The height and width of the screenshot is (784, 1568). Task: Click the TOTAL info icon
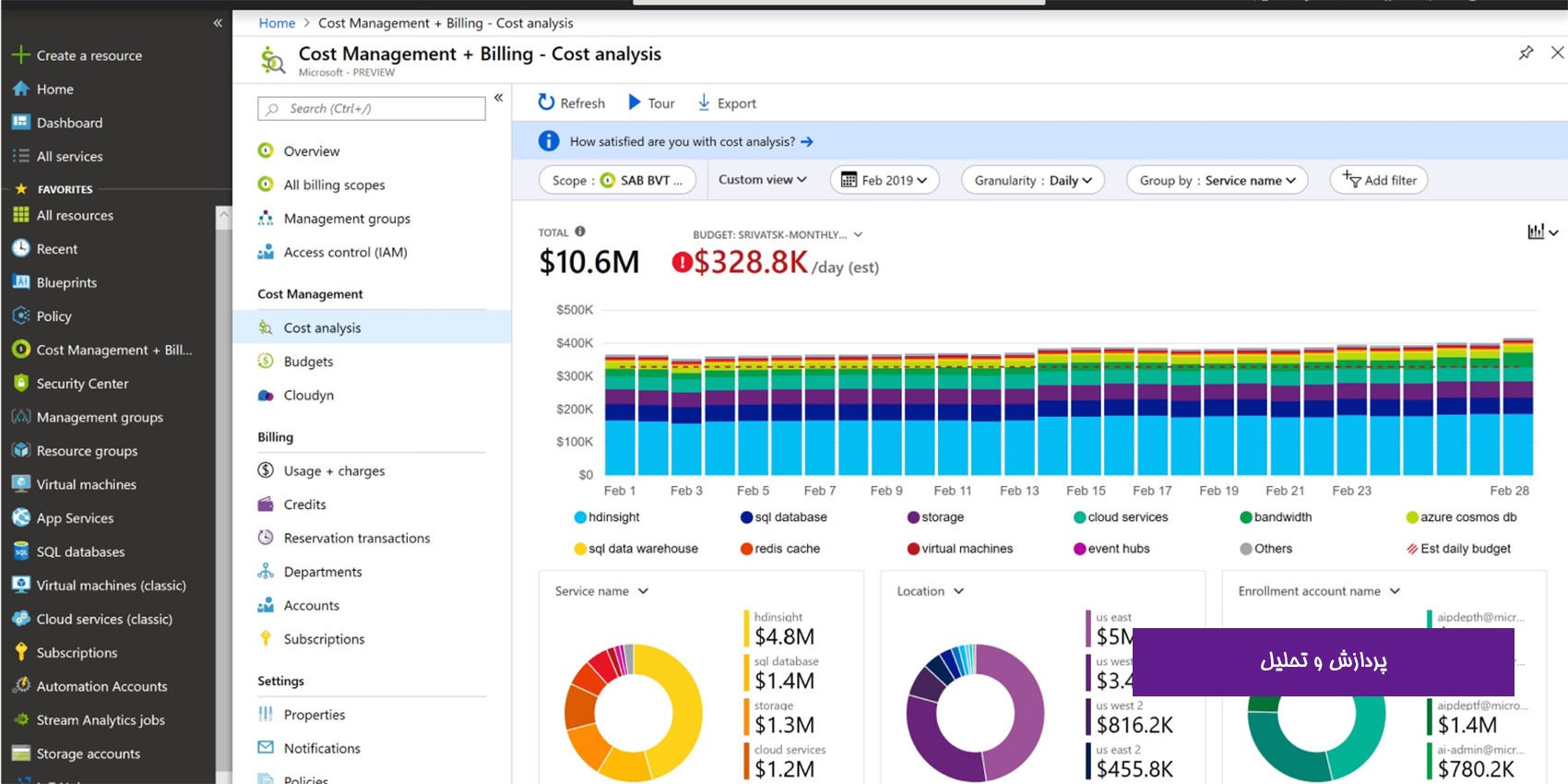coord(580,232)
